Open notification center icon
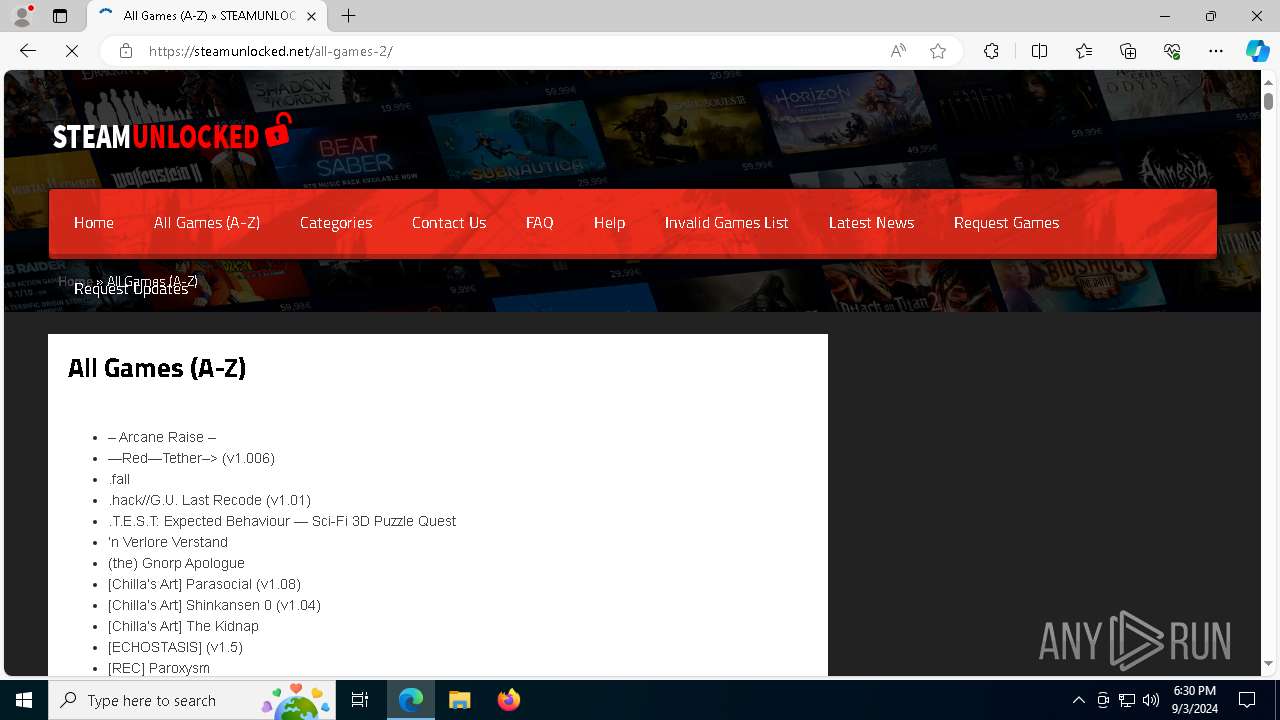1280x720 pixels. click(1247, 700)
